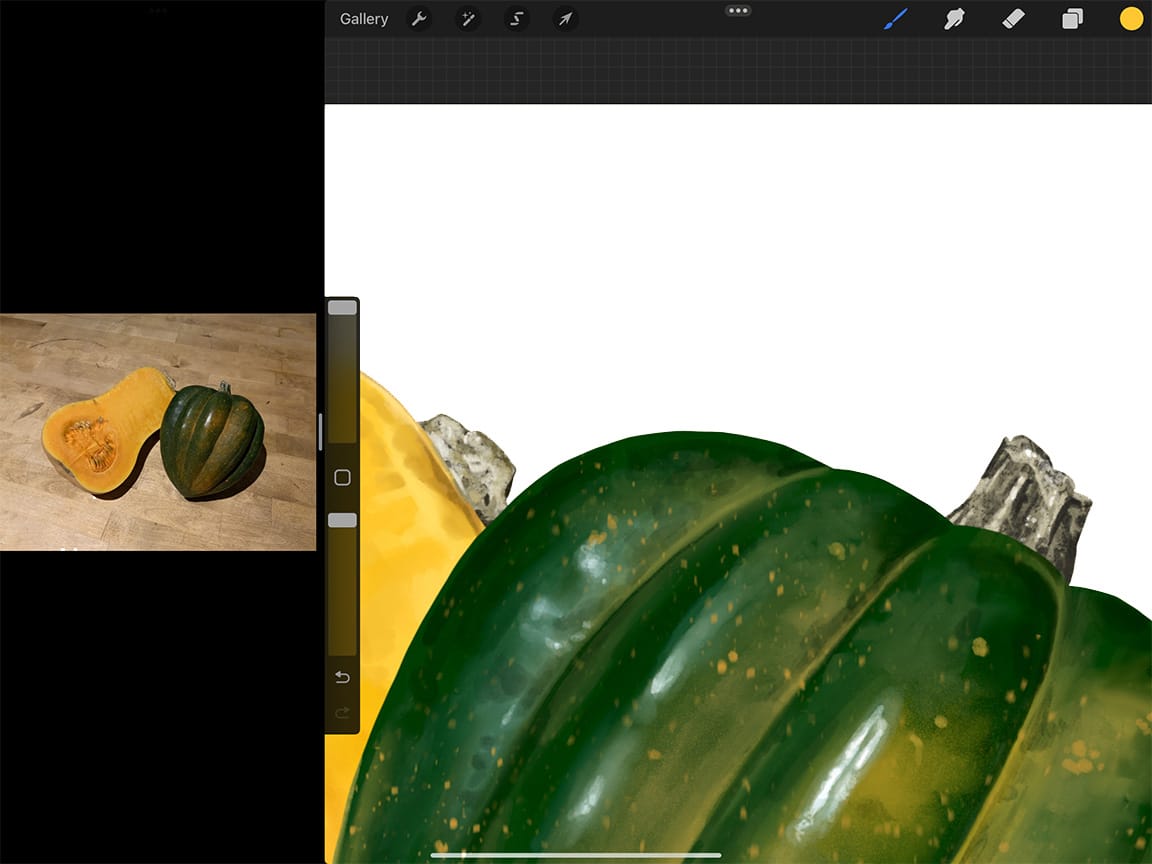The width and height of the screenshot is (1152, 864).
Task: Open the Layers panel
Action: point(1073,18)
